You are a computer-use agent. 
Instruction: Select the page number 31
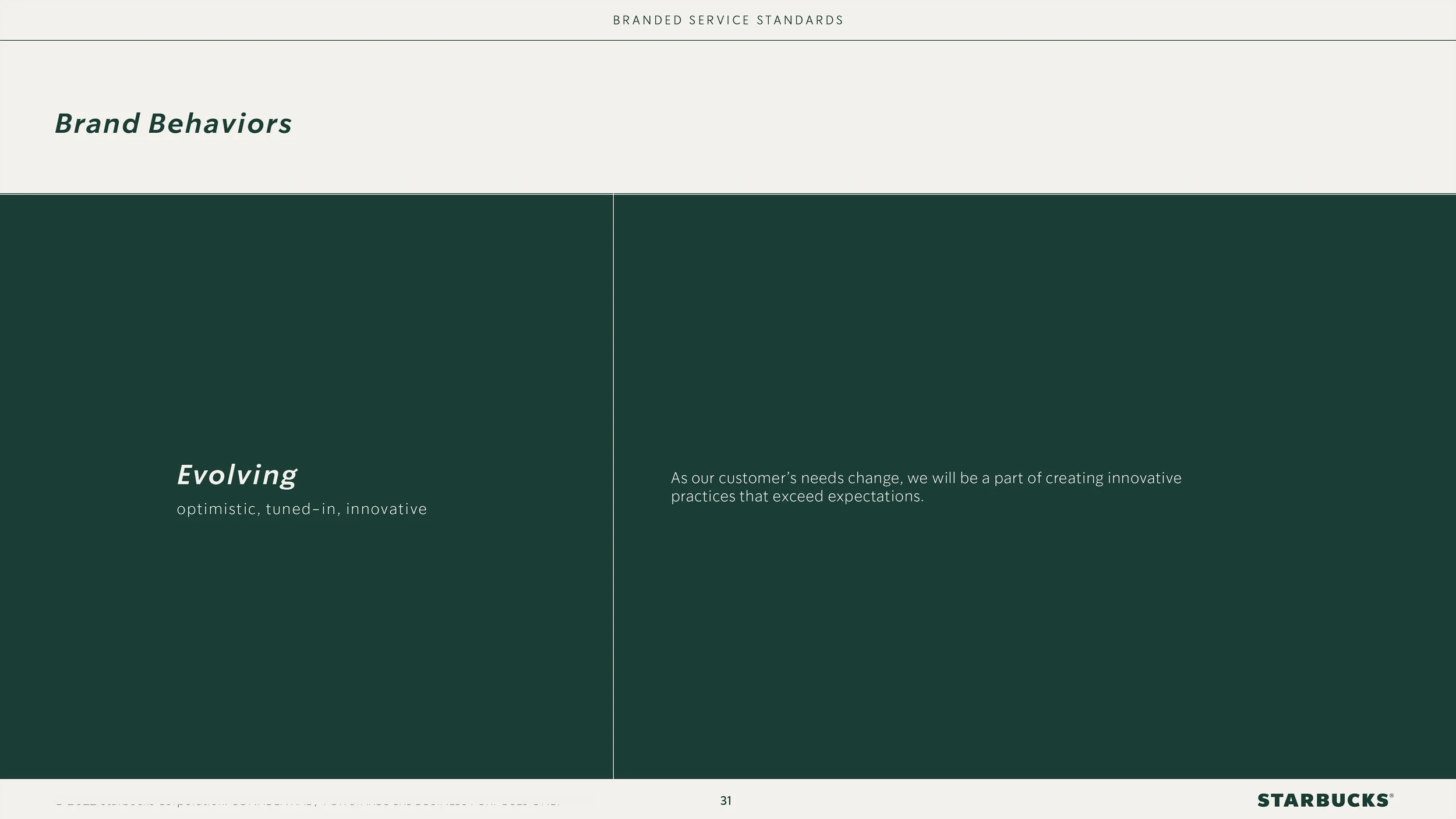click(x=726, y=800)
